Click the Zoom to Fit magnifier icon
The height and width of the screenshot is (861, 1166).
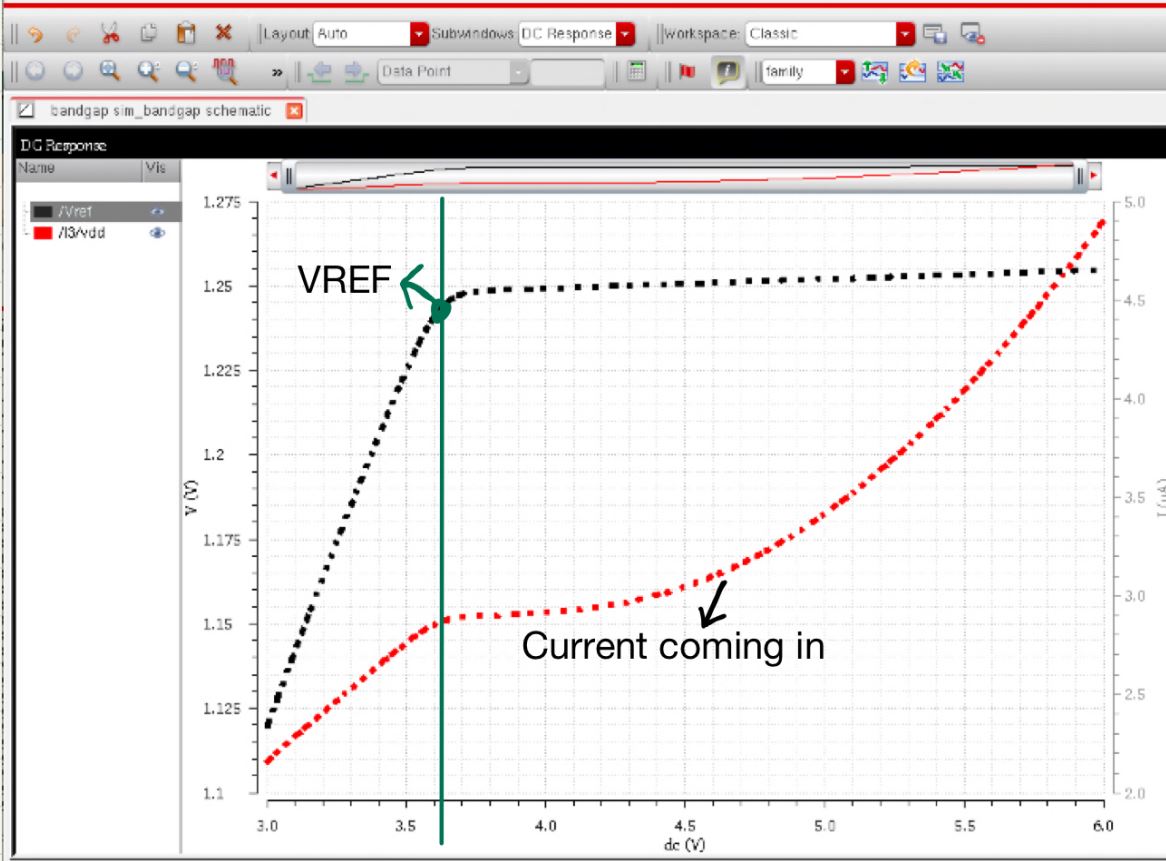[110, 71]
